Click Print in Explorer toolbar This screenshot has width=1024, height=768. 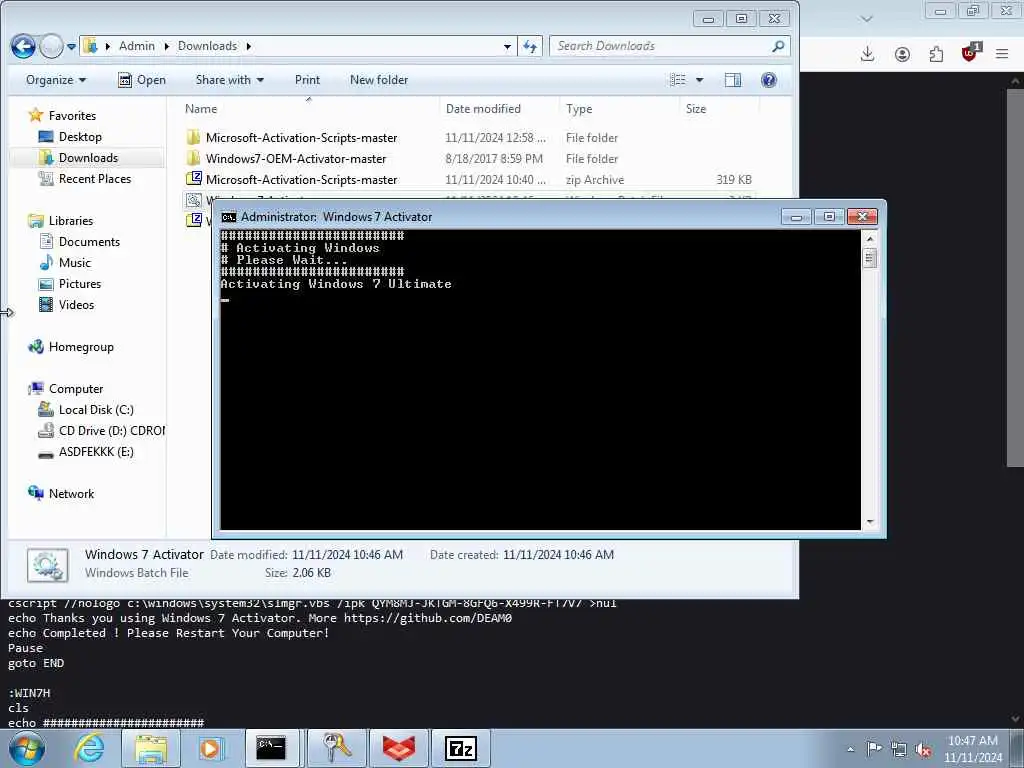pyautogui.click(x=307, y=80)
